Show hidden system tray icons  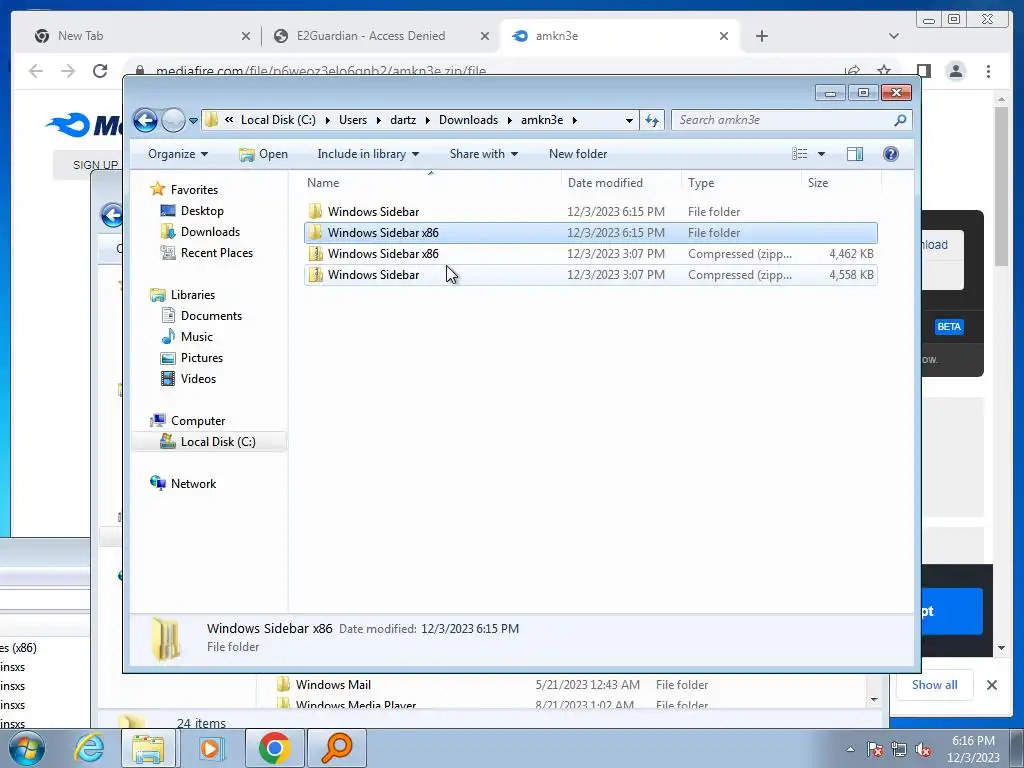(x=850, y=750)
